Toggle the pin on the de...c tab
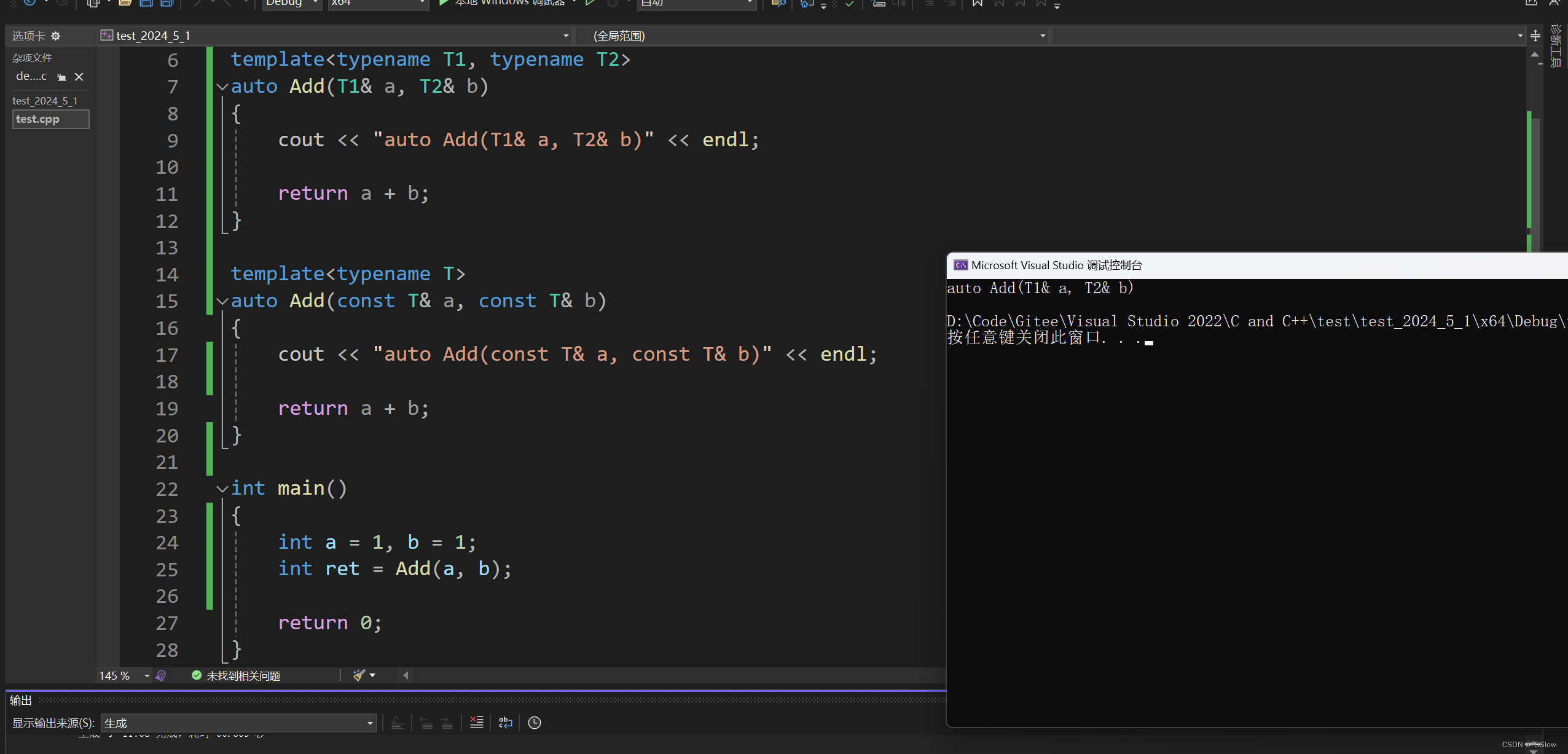This screenshot has height=754, width=1568. click(x=61, y=77)
